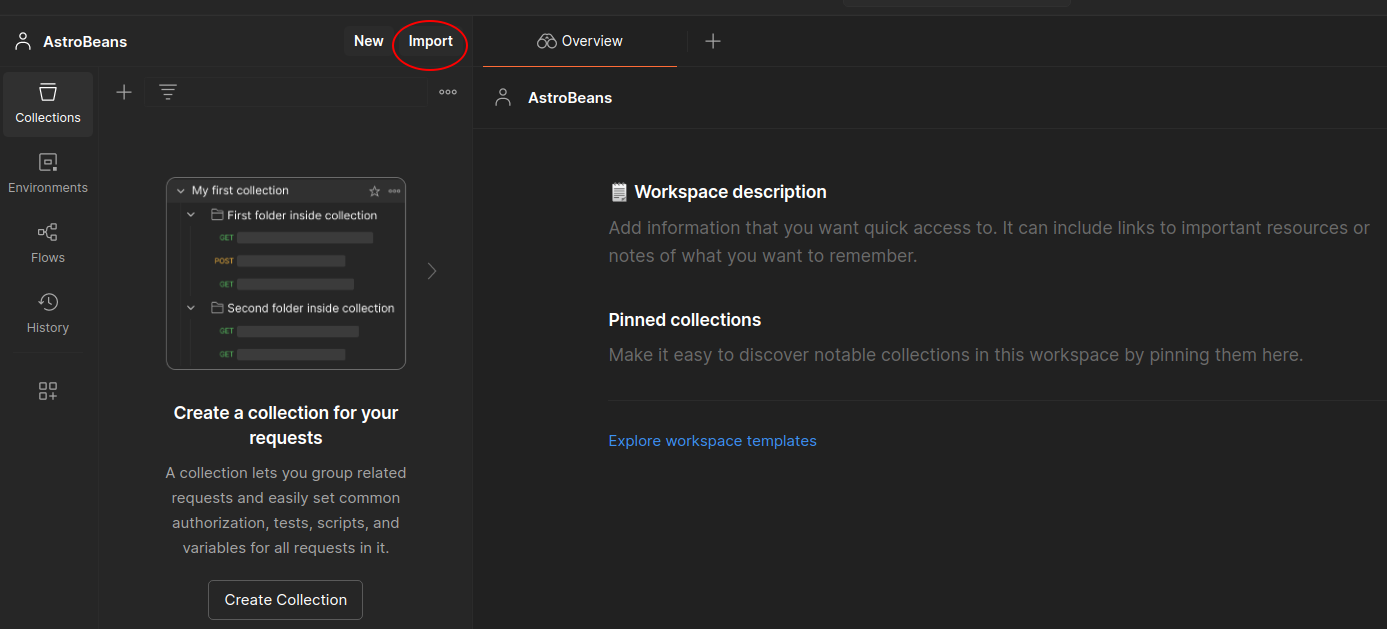Click the plus icon to open new tab
The width and height of the screenshot is (1387, 629).
(x=713, y=41)
